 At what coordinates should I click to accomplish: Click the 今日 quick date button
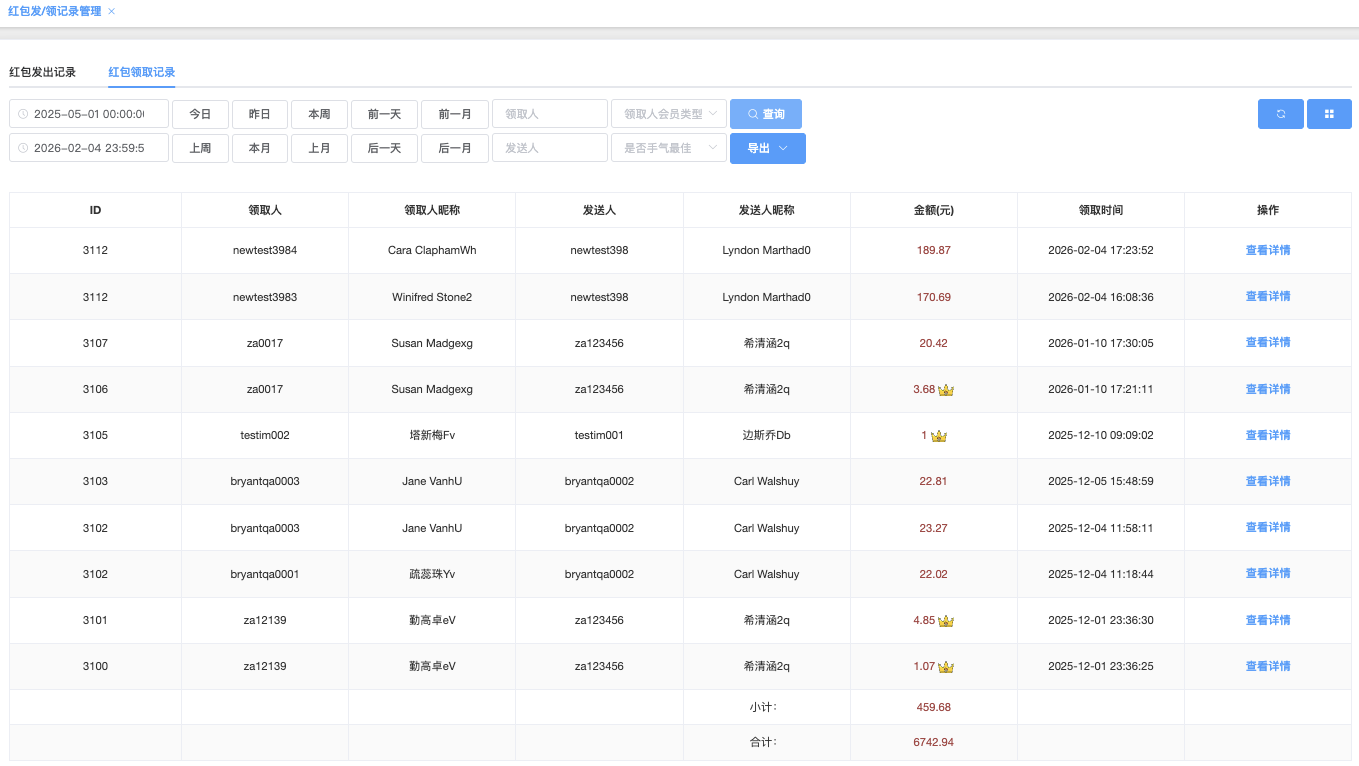coord(200,114)
